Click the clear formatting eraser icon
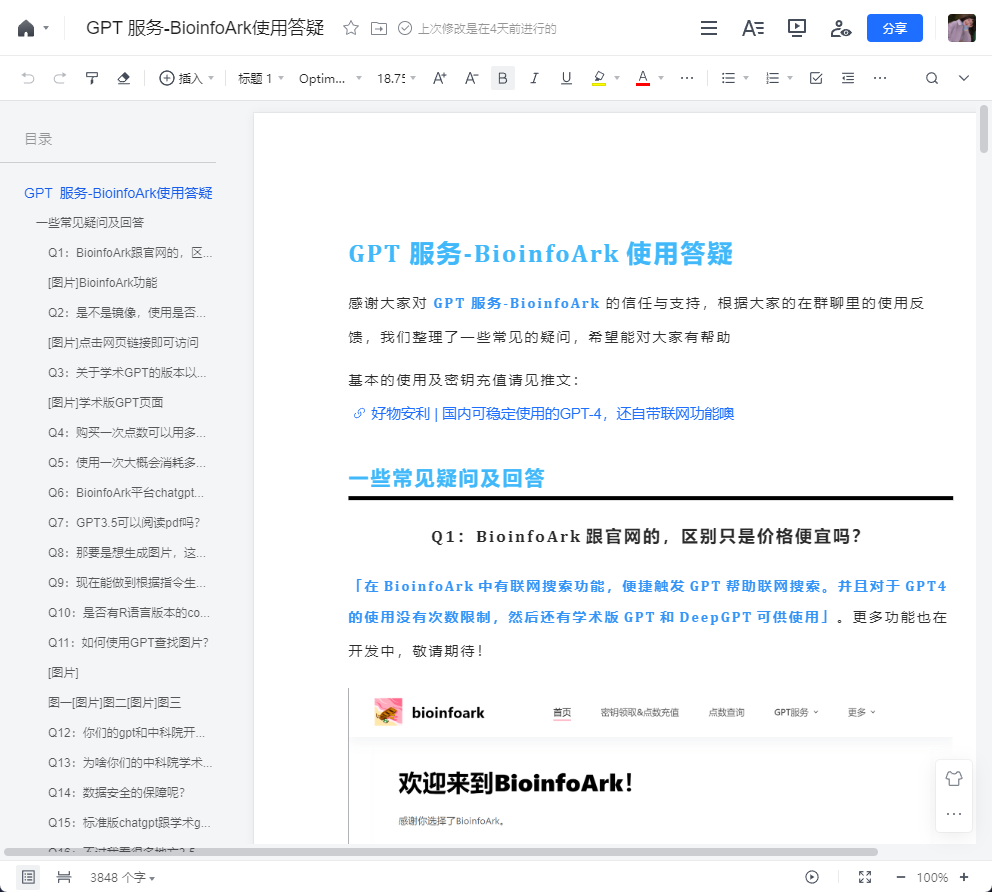 [123, 78]
